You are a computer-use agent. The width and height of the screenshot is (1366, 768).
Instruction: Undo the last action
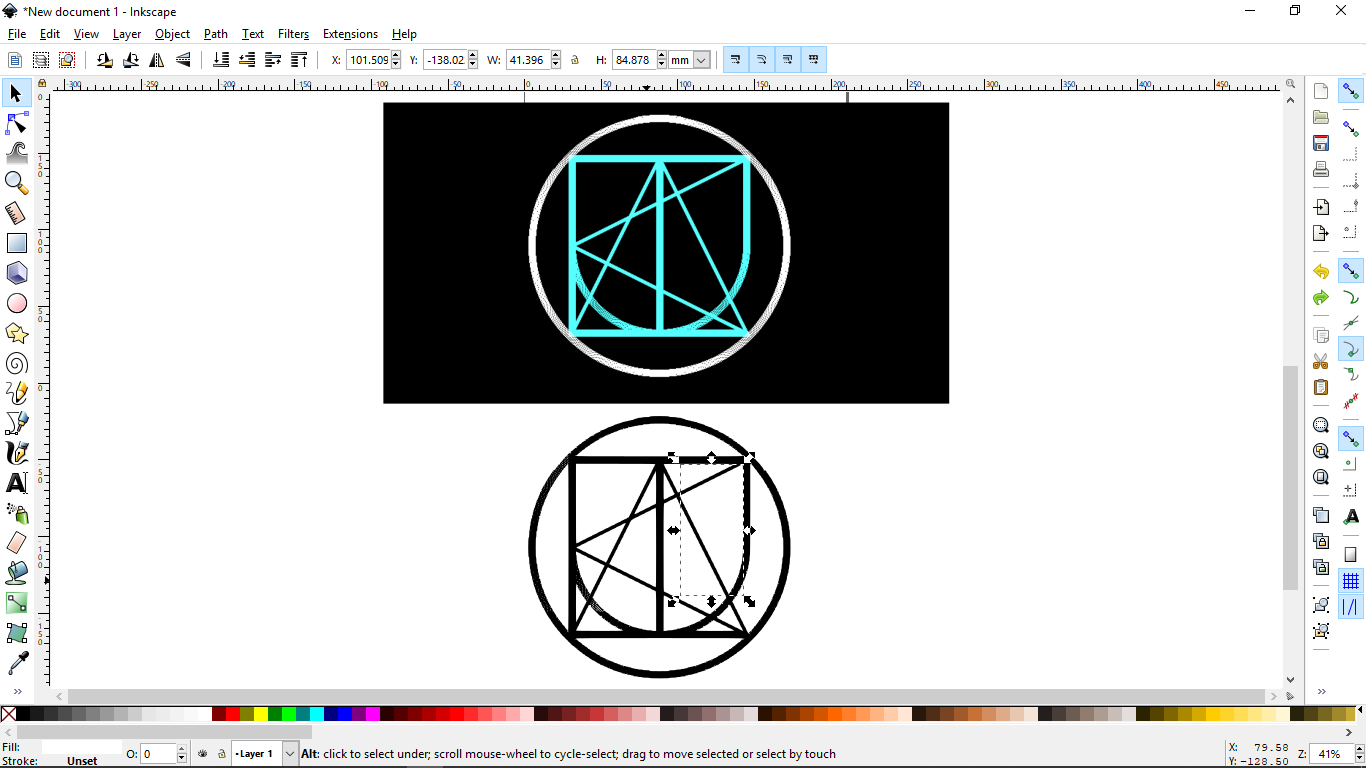[1321, 272]
